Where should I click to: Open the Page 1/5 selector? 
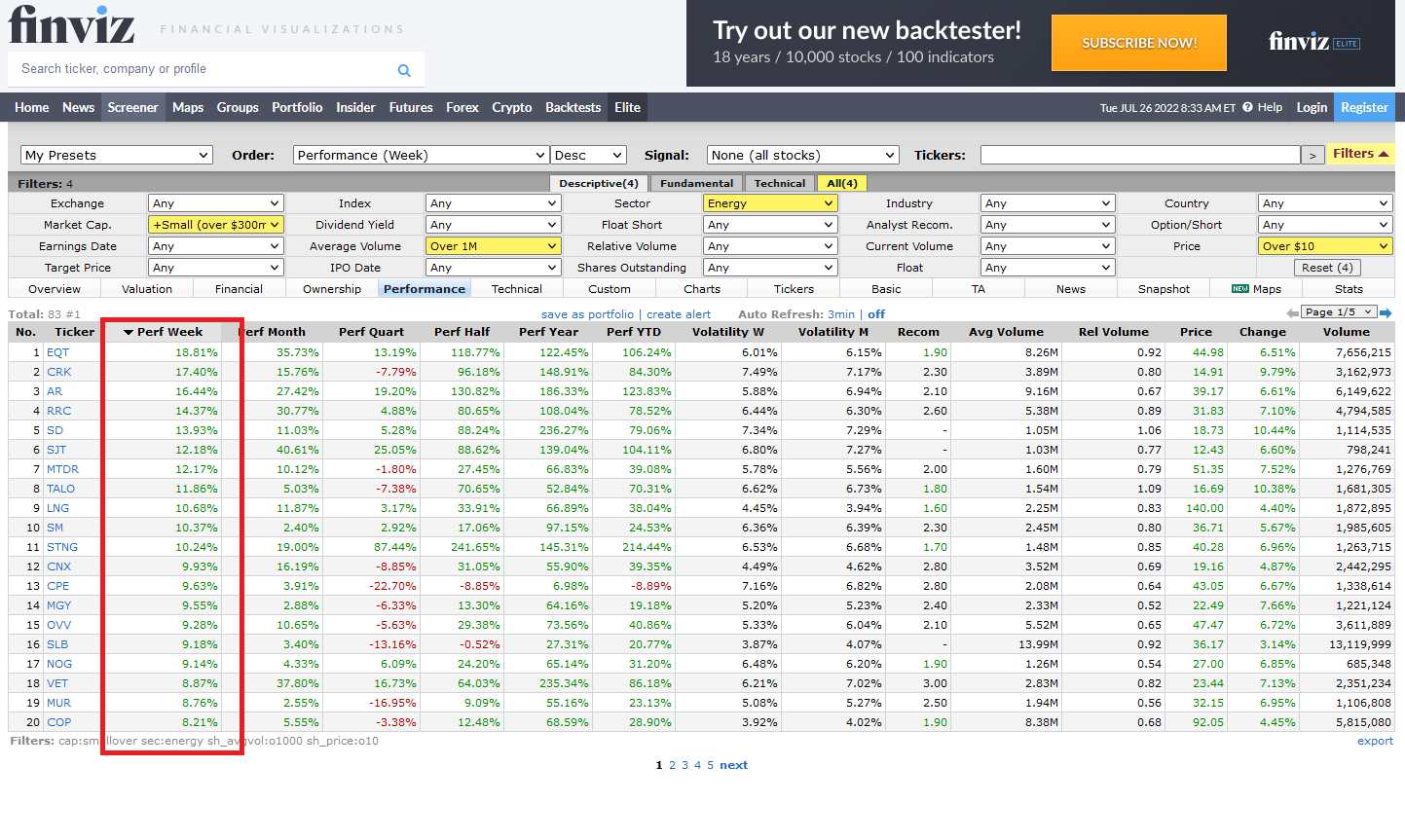[x=1339, y=311]
